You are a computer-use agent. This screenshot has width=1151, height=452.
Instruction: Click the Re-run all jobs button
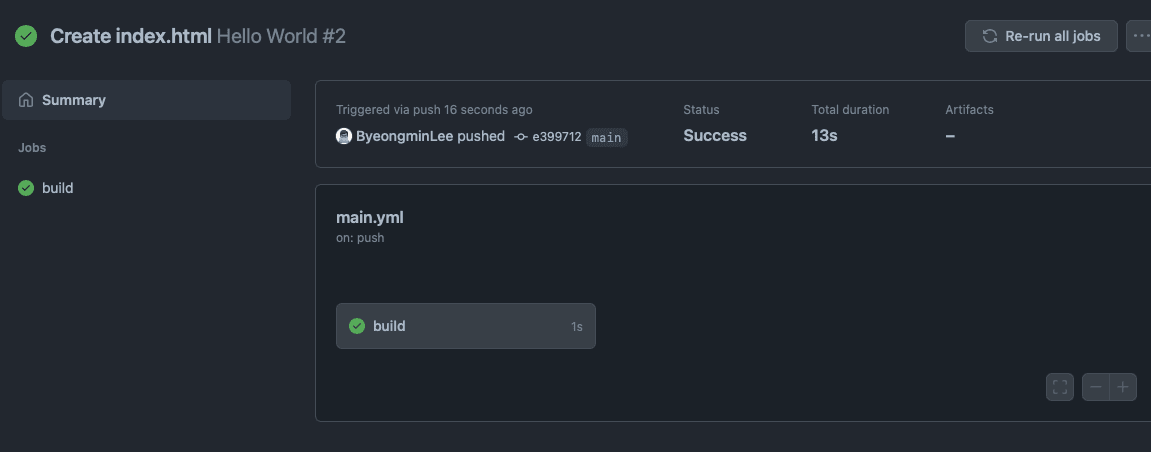[1041, 36]
